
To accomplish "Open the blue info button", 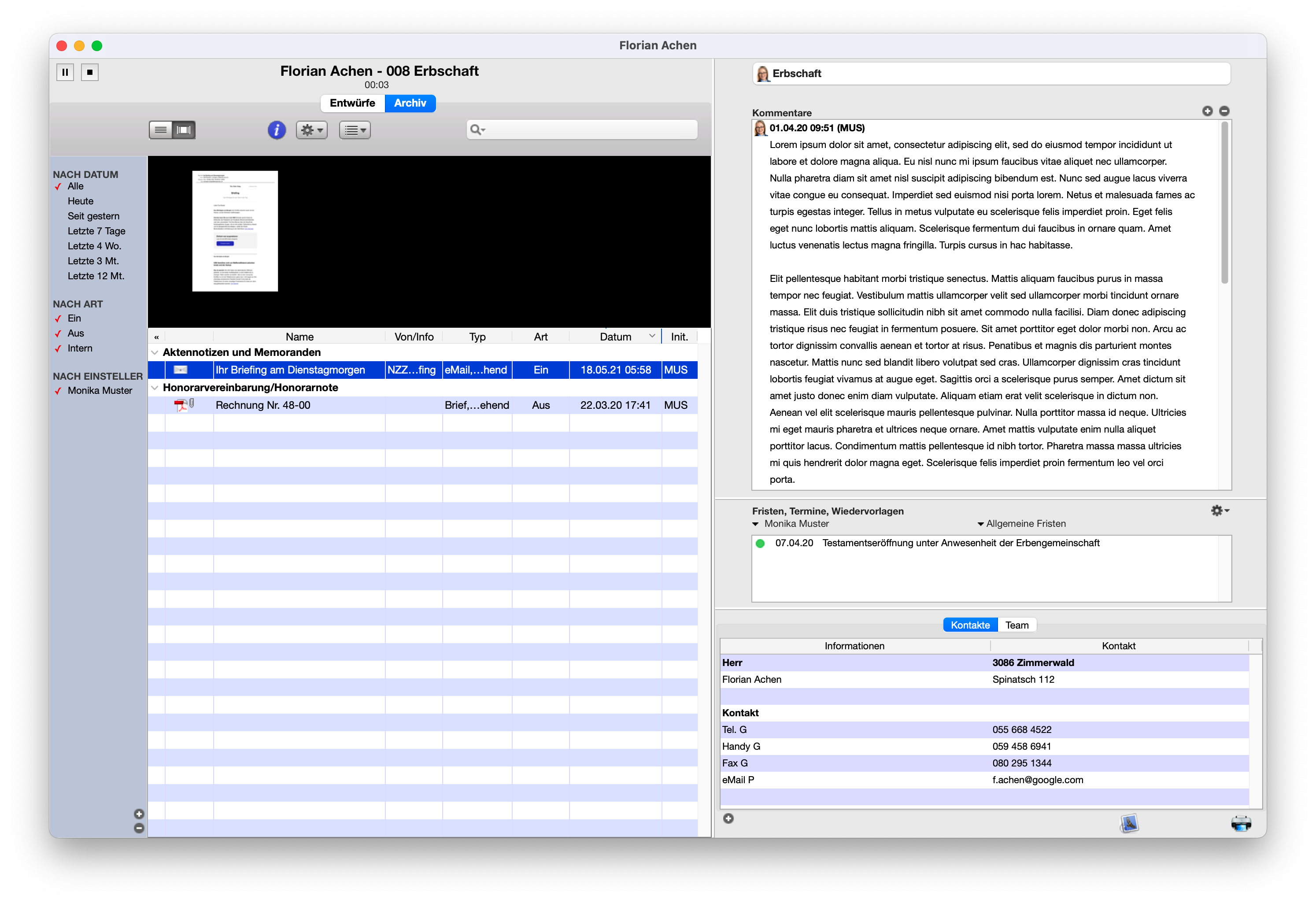I will tap(276, 130).
